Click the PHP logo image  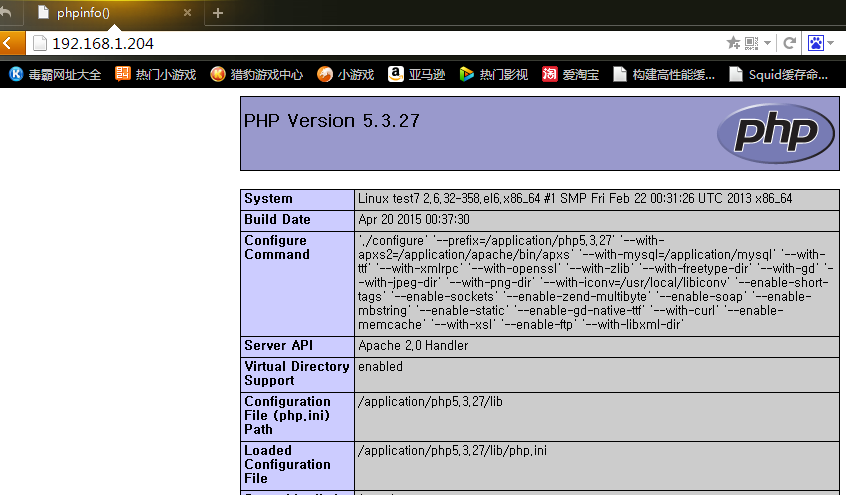click(x=775, y=134)
